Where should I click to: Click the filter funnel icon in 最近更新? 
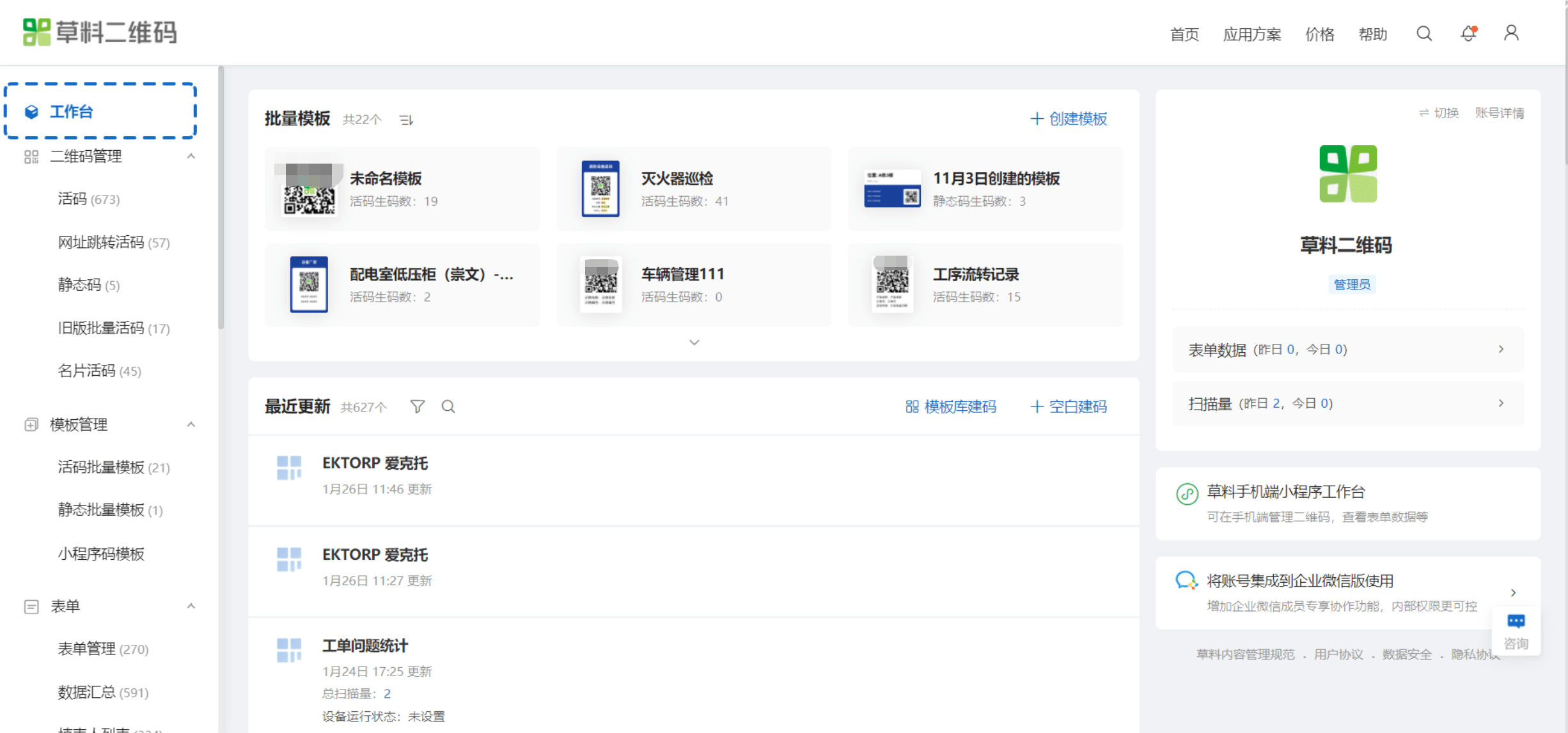(x=417, y=406)
